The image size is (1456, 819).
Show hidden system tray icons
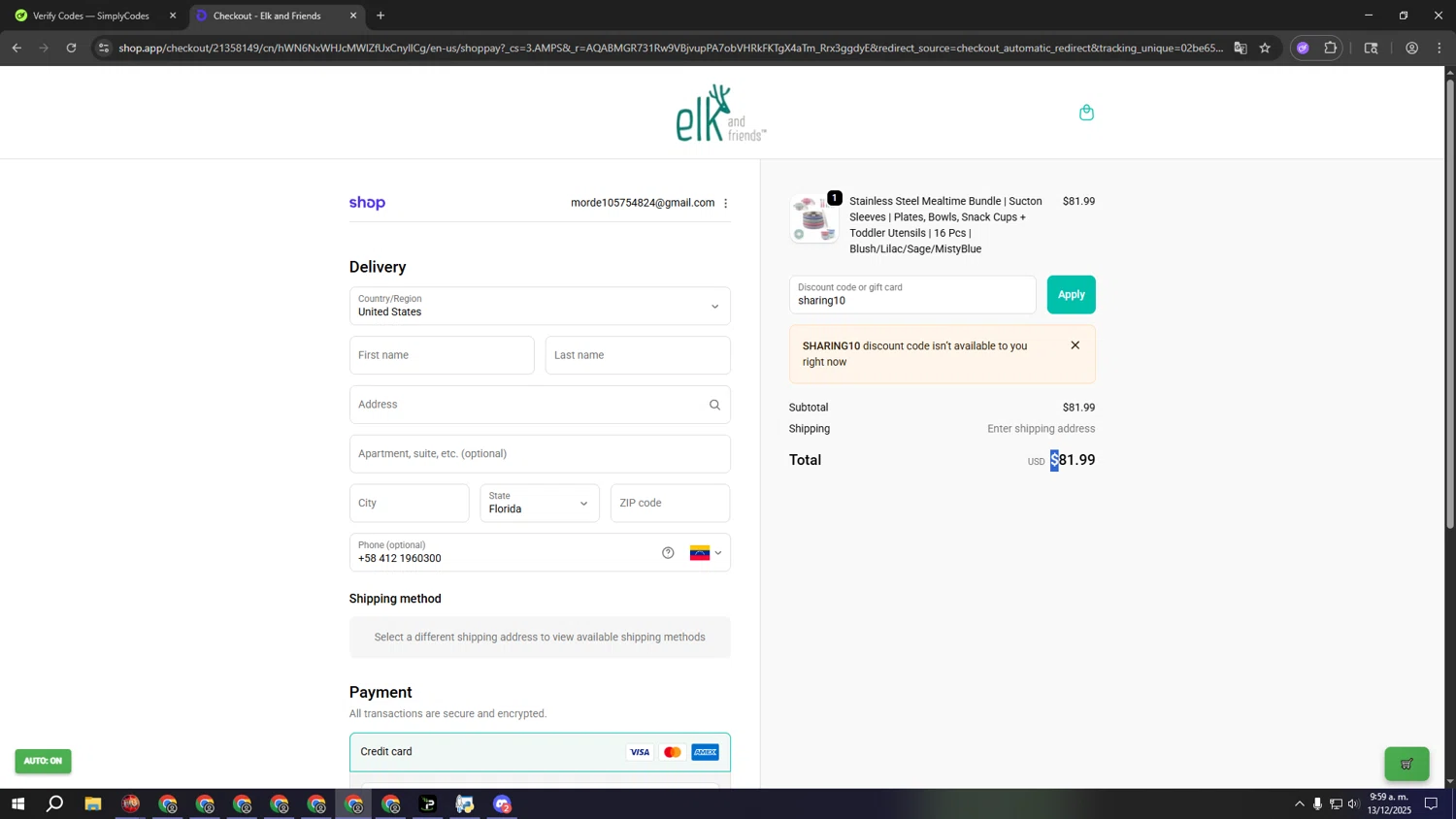point(1300,803)
